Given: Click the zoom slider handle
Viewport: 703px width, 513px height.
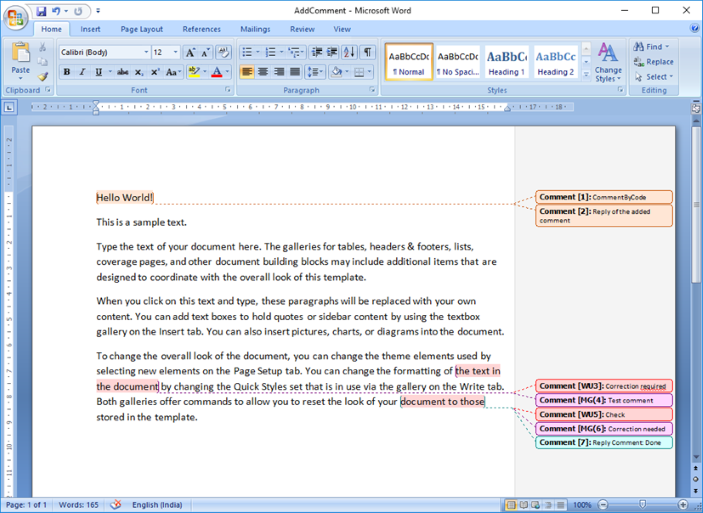Looking at the screenshot, I should 642,505.
